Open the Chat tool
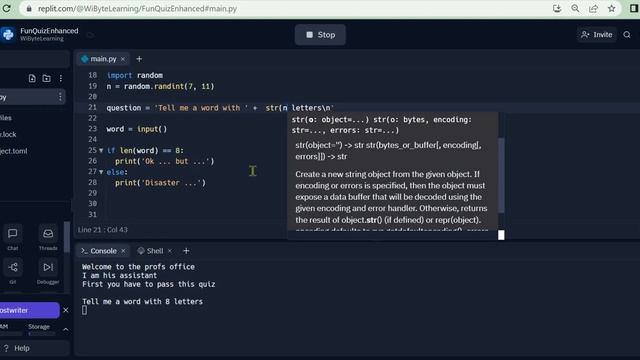Screen dimensions: 640x360 (x=13, y=238)
